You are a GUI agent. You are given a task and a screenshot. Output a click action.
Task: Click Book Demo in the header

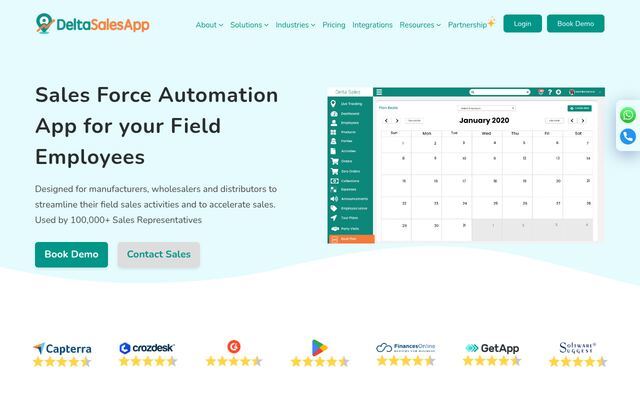(576, 24)
